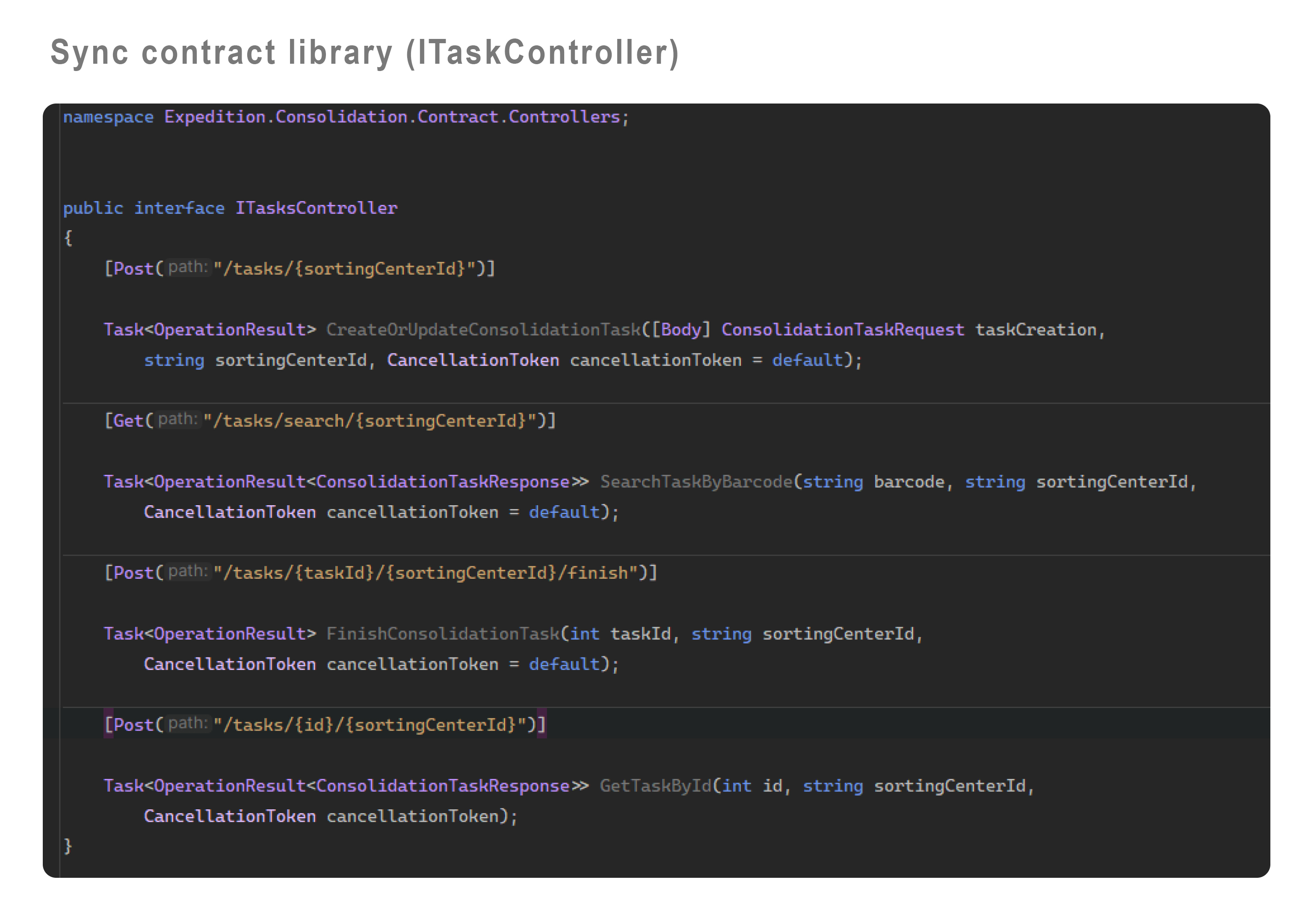This screenshot has width=1314, height=924.
Task: Click the [Body] attribute
Action: pyautogui.click(x=681, y=330)
